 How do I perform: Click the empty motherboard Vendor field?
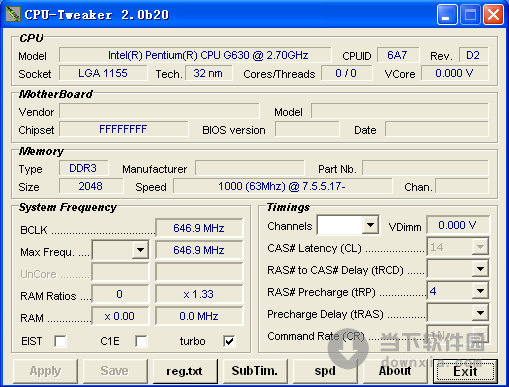point(159,111)
